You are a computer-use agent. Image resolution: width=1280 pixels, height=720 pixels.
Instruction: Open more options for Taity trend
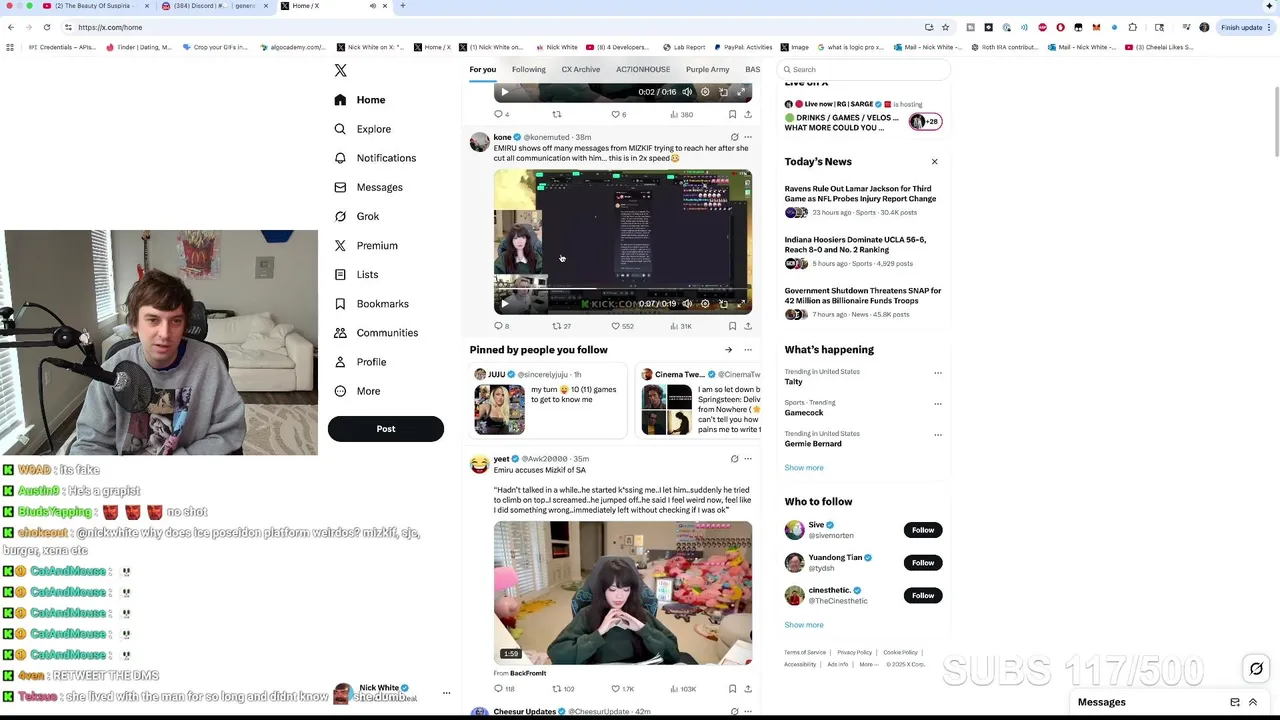pyautogui.click(x=937, y=373)
